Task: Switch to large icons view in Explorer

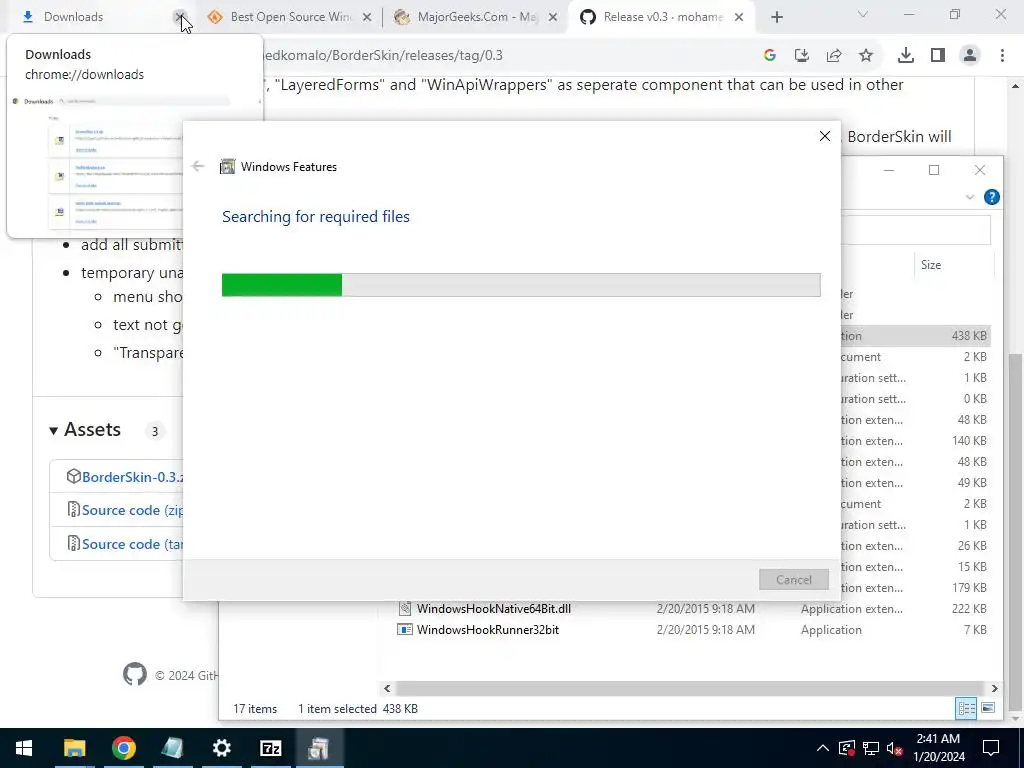Action: (x=988, y=709)
